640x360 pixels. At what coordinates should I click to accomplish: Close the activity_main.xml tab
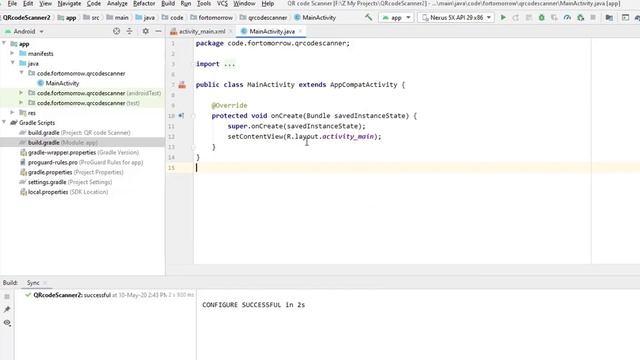(x=231, y=31)
